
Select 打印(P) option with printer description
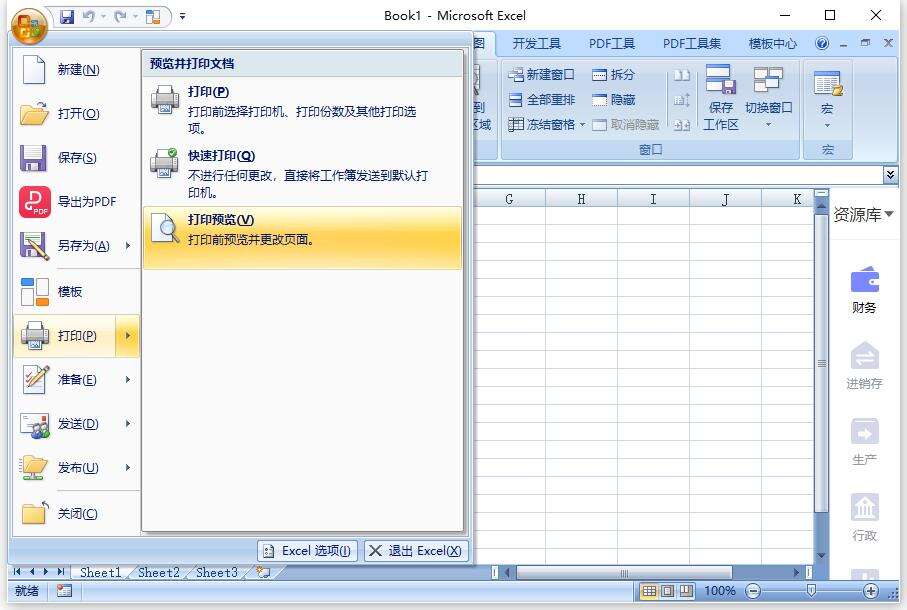[x=302, y=109]
